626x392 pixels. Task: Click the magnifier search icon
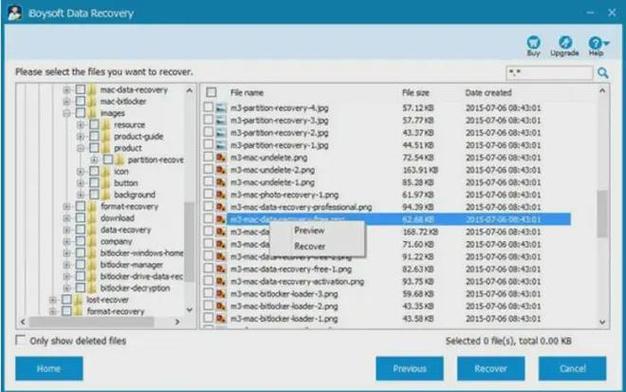(603, 73)
